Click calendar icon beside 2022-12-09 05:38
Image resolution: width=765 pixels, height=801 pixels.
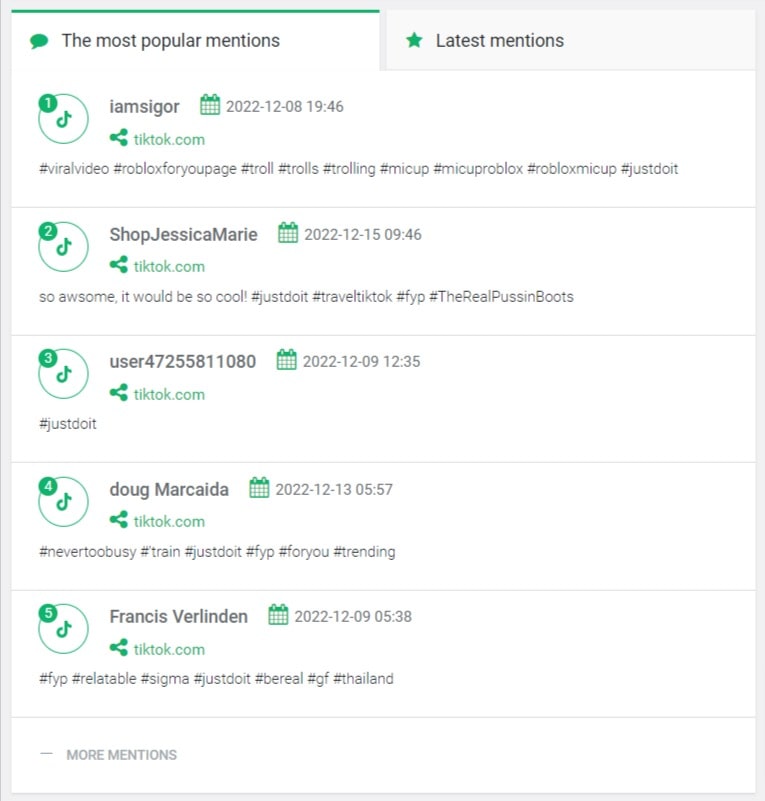[x=278, y=615]
